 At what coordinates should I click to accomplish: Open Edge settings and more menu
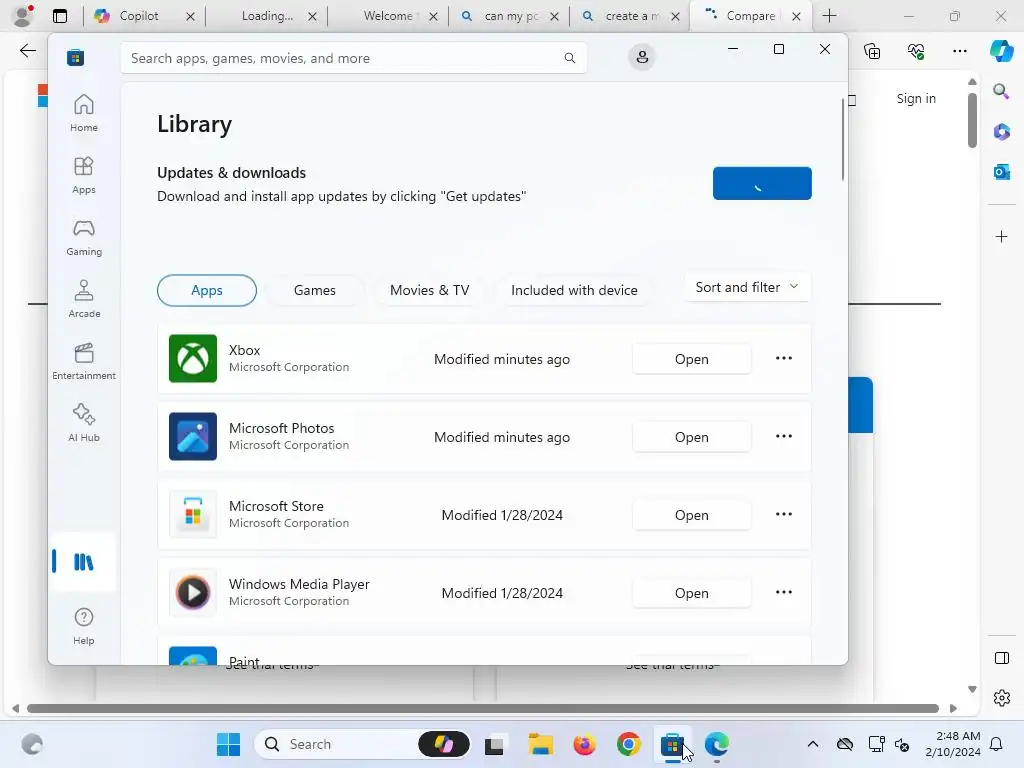[959, 51]
